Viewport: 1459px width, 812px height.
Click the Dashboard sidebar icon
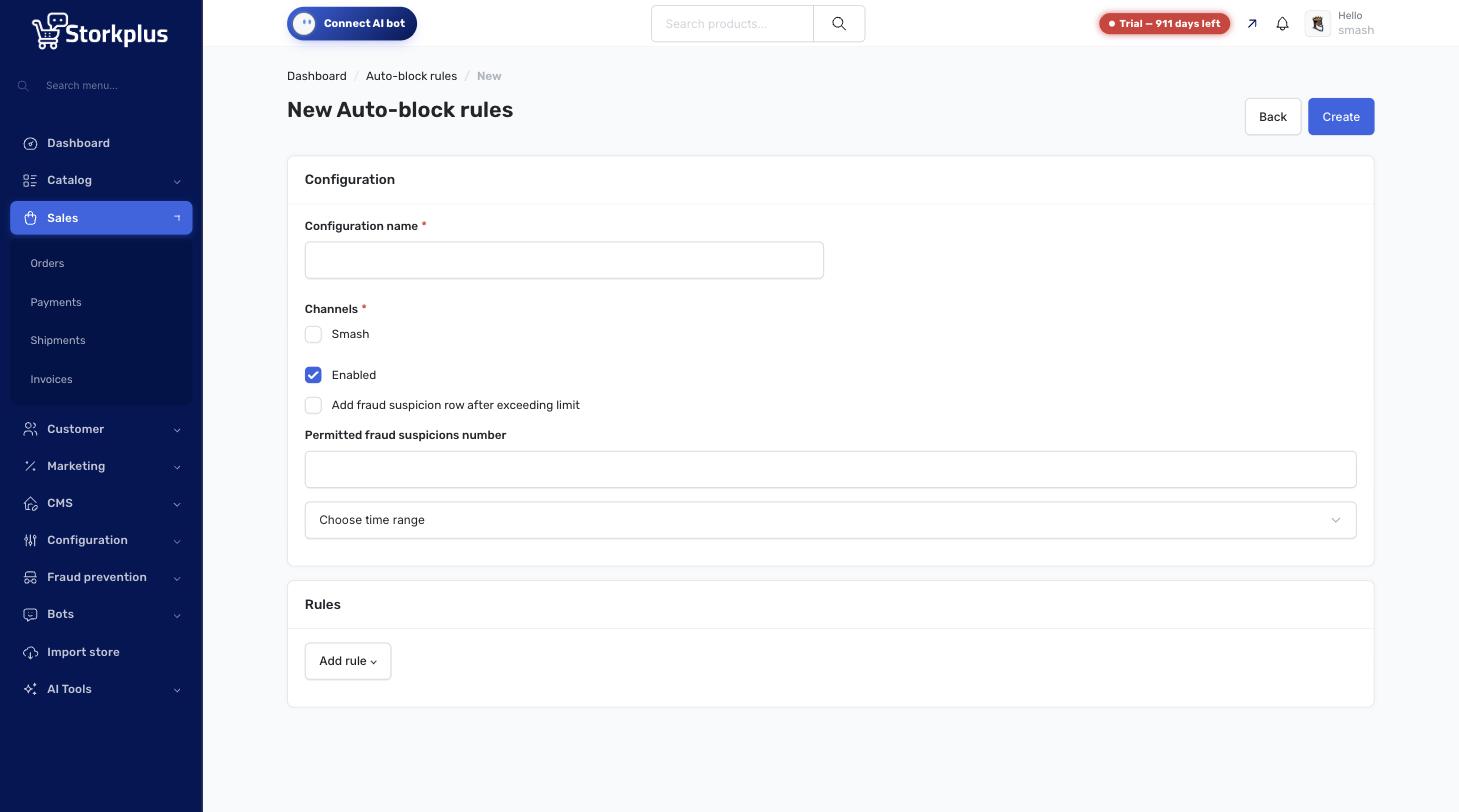click(x=30, y=143)
